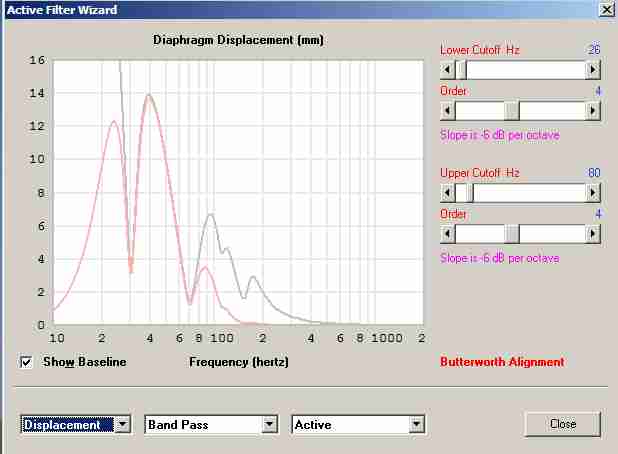Image resolution: width=618 pixels, height=454 pixels.
Task: Click the Lower Cutoff Hz label
Action: click(x=480, y=50)
